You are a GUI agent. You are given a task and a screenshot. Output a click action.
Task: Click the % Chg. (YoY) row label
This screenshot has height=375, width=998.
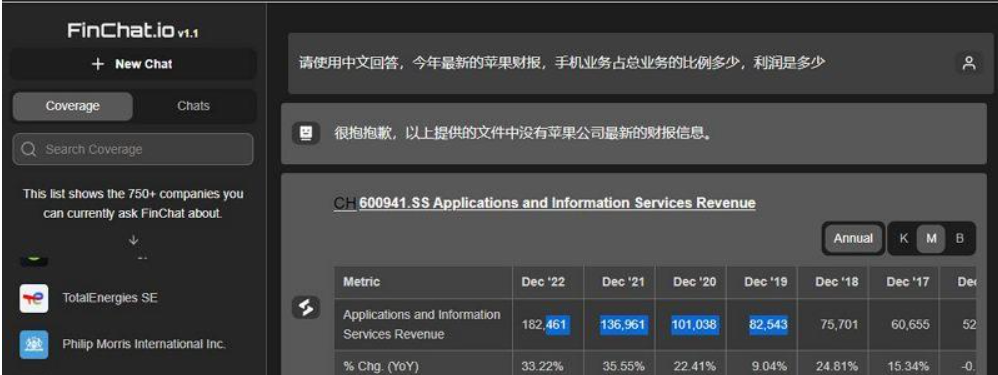[x=381, y=366]
